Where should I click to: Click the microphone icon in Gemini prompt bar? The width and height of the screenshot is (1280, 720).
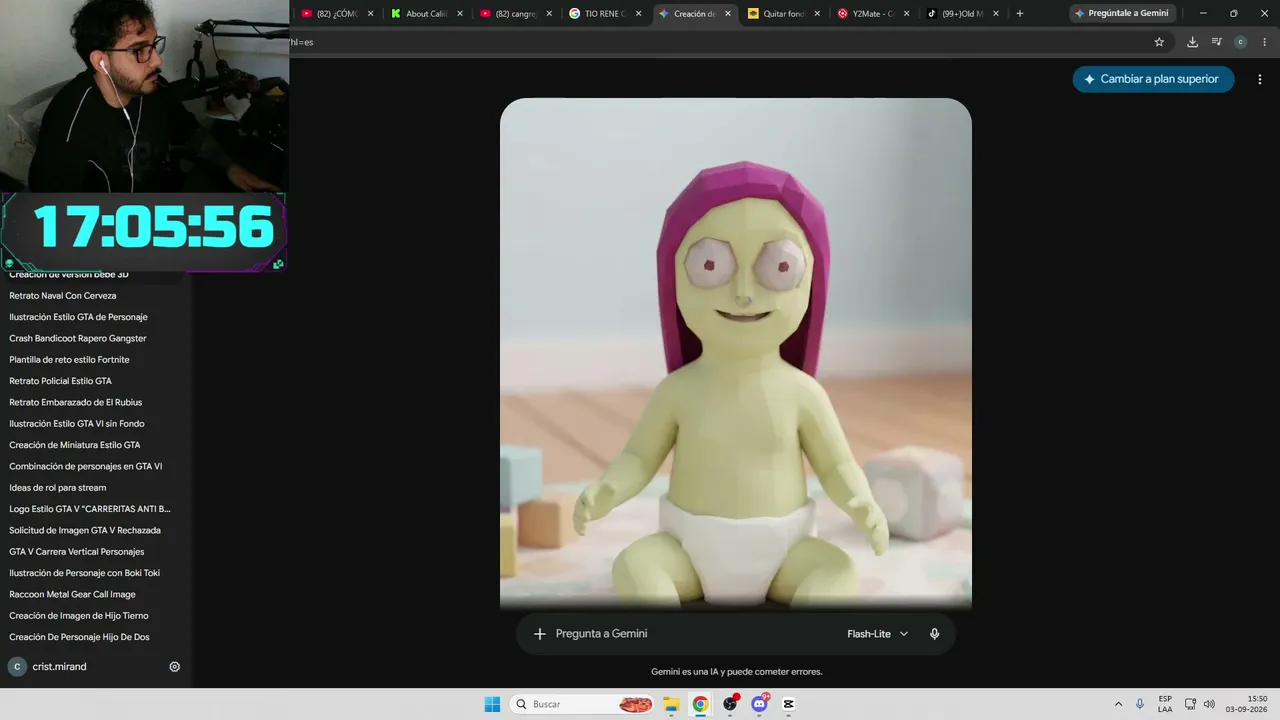(x=934, y=634)
